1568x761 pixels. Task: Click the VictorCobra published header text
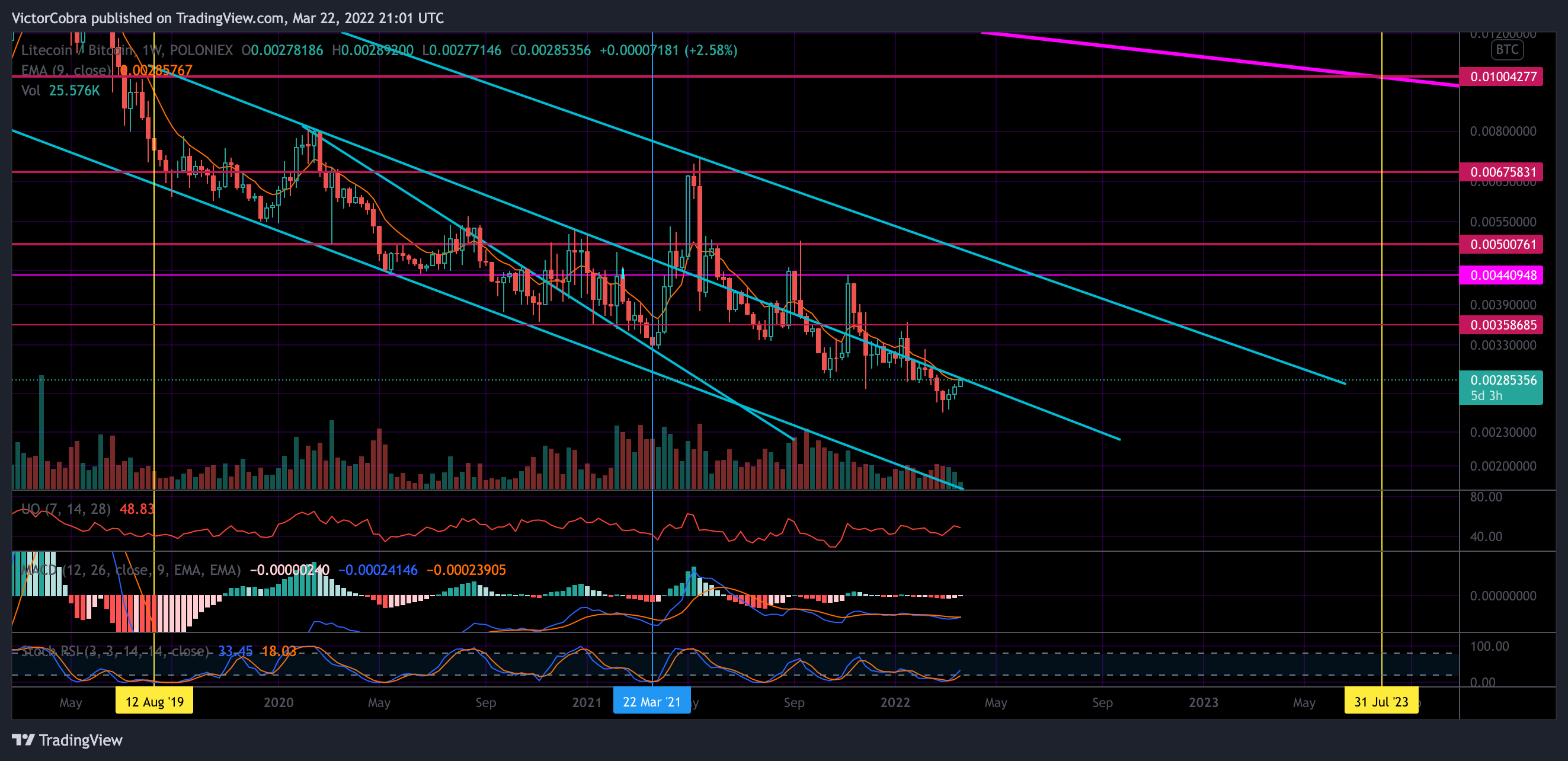click(228, 18)
